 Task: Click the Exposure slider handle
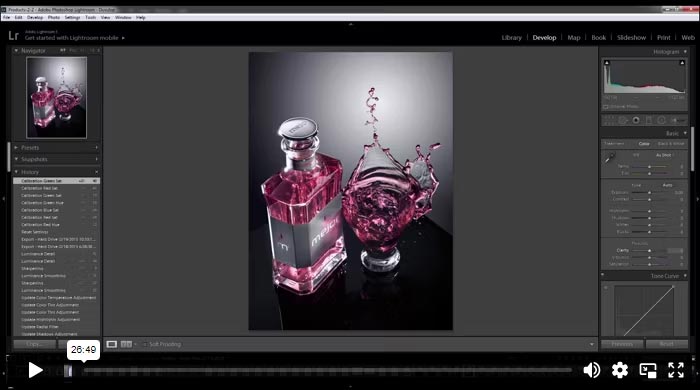click(650, 192)
